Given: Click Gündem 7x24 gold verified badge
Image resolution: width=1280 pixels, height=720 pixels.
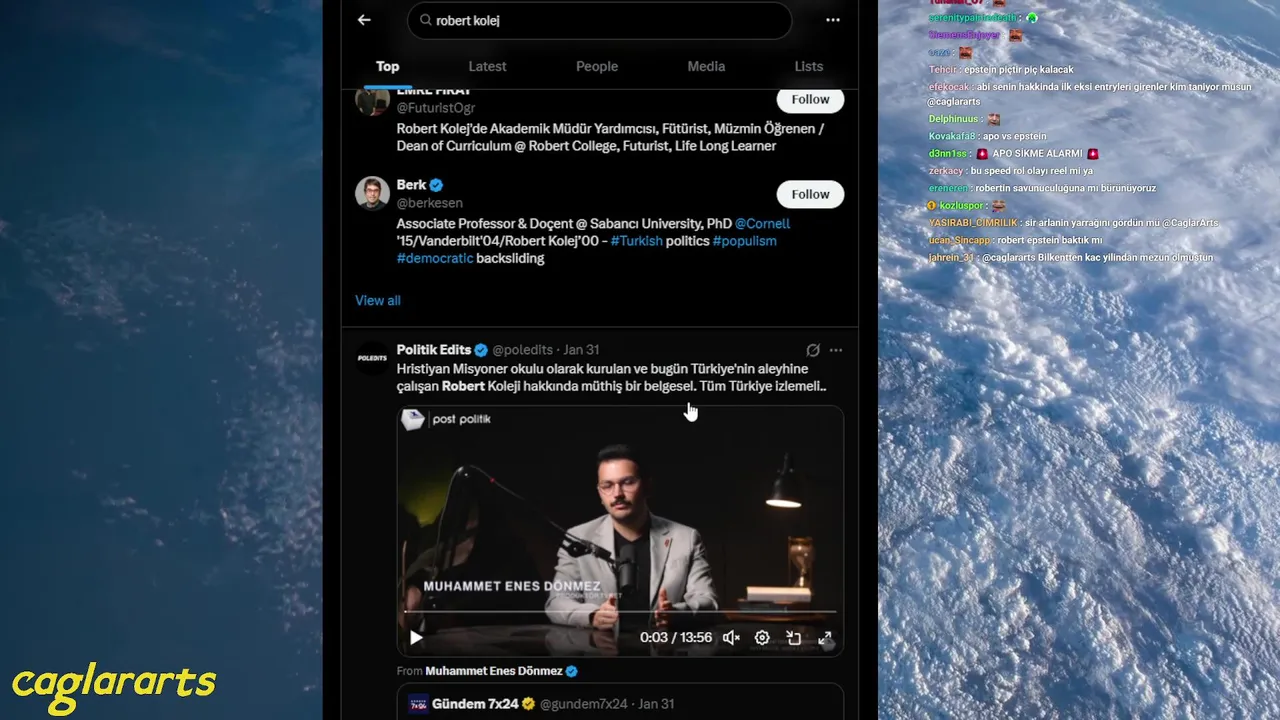Looking at the screenshot, I should (x=529, y=704).
